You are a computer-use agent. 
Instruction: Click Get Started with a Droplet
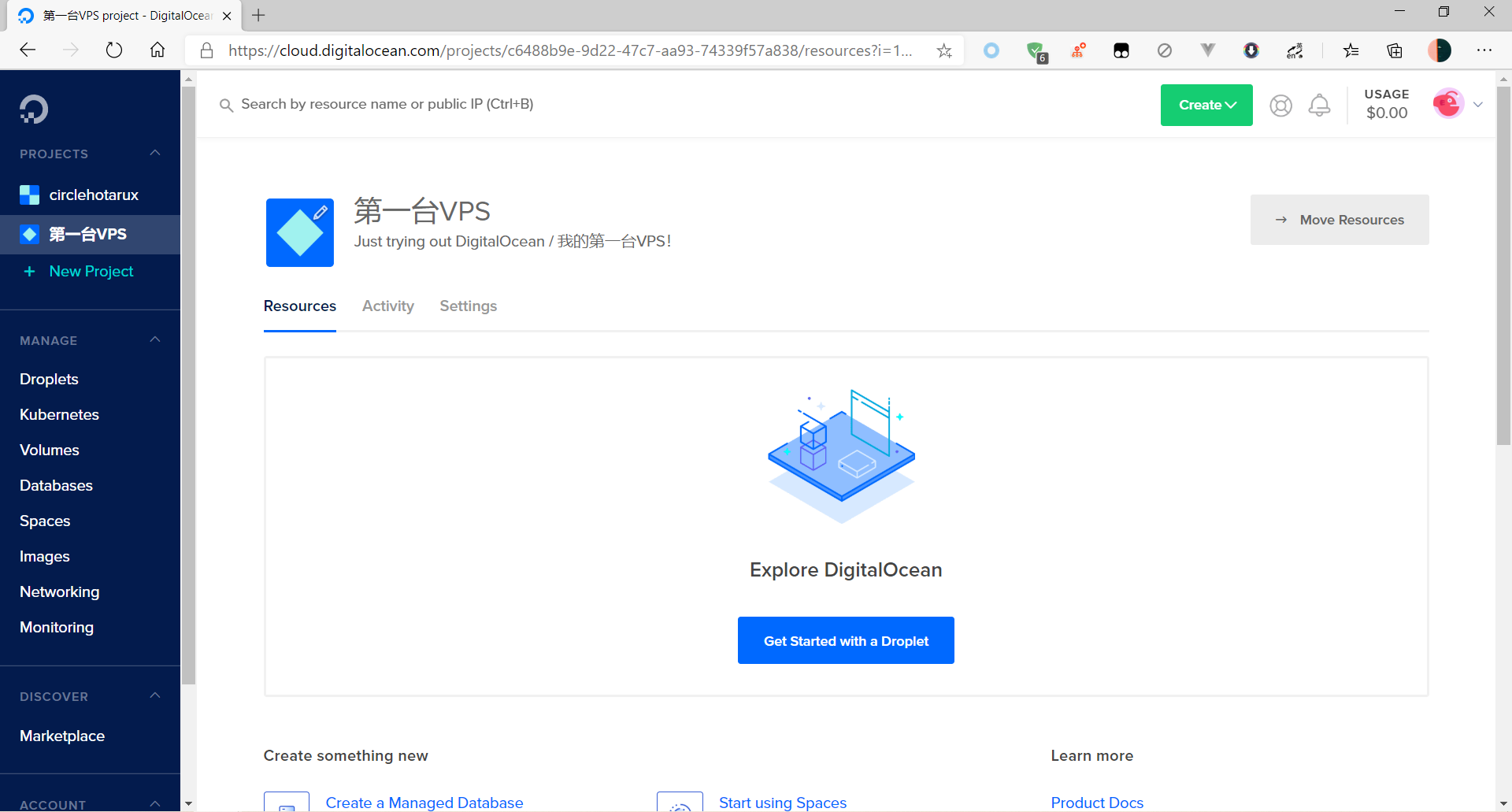point(846,640)
